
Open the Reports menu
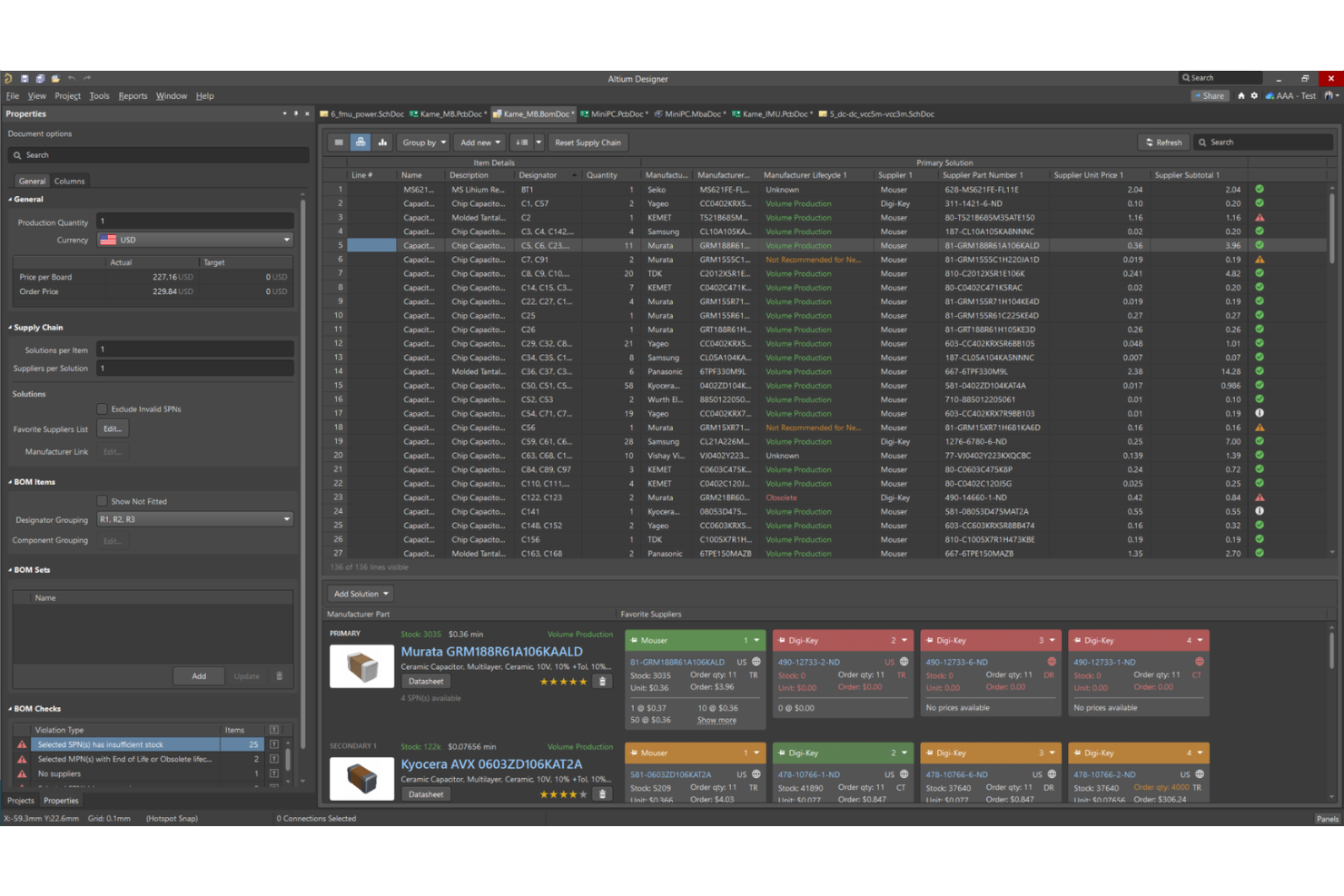pyautogui.click(x=133, y=95)
